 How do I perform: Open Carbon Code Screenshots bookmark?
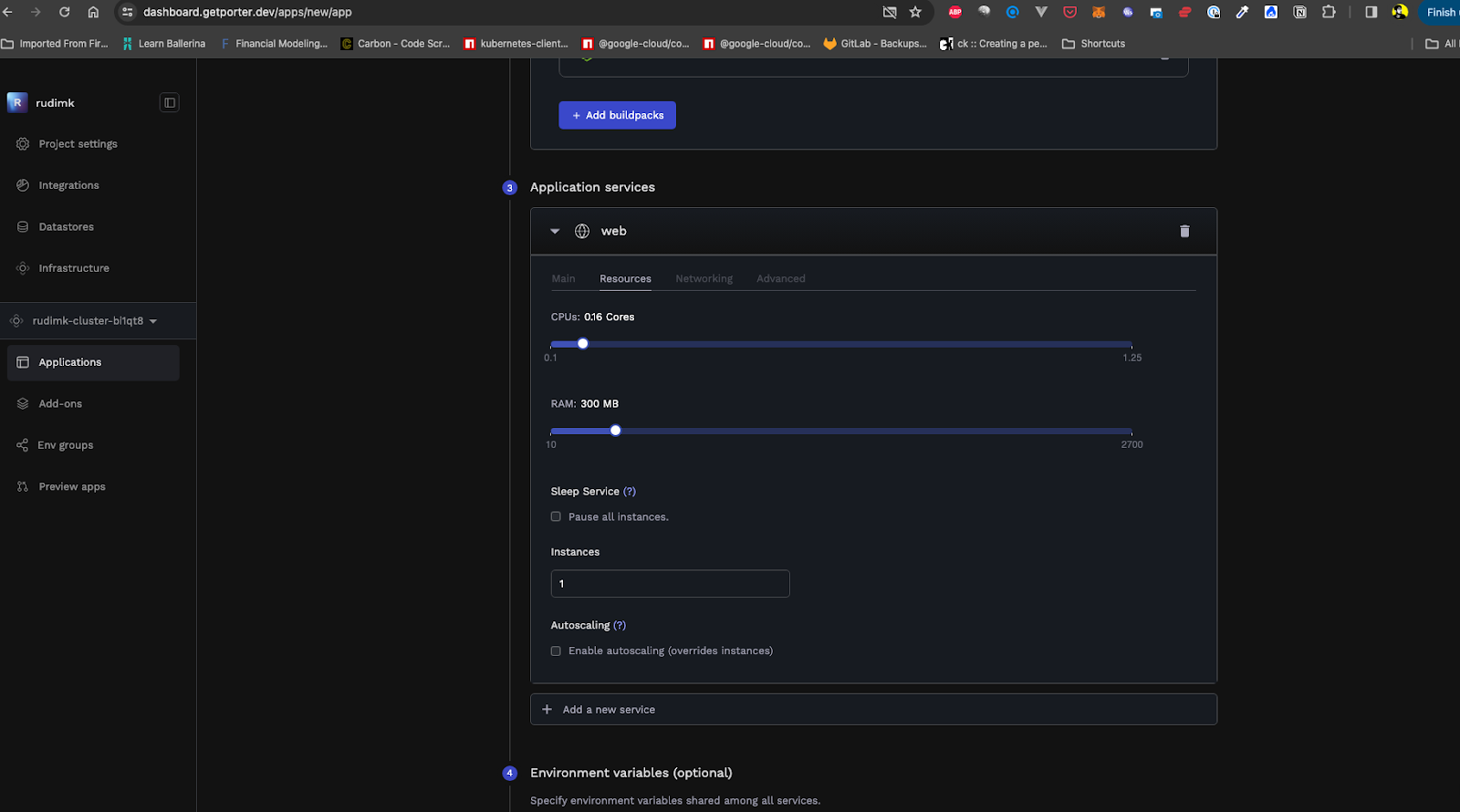[x=395, y=44]
